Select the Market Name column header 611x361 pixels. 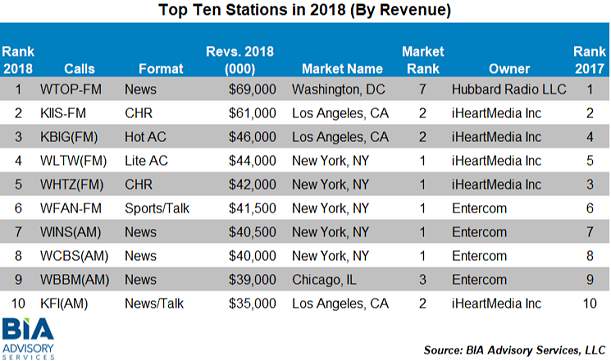click(x=342, y=69)
